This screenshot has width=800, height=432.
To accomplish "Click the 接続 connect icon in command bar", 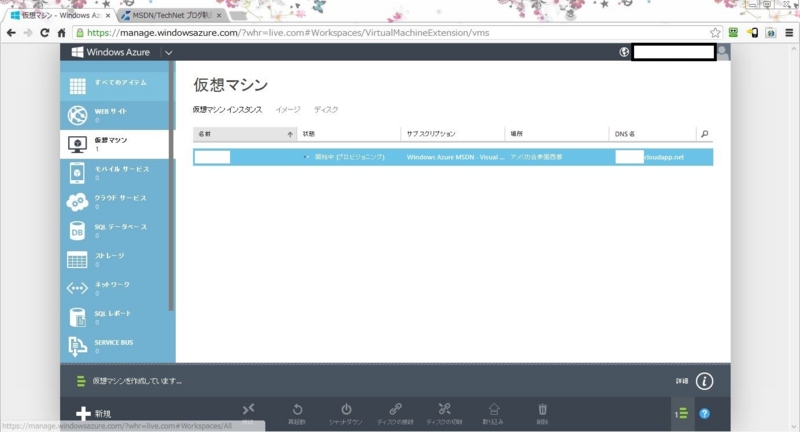I will 248,410.
